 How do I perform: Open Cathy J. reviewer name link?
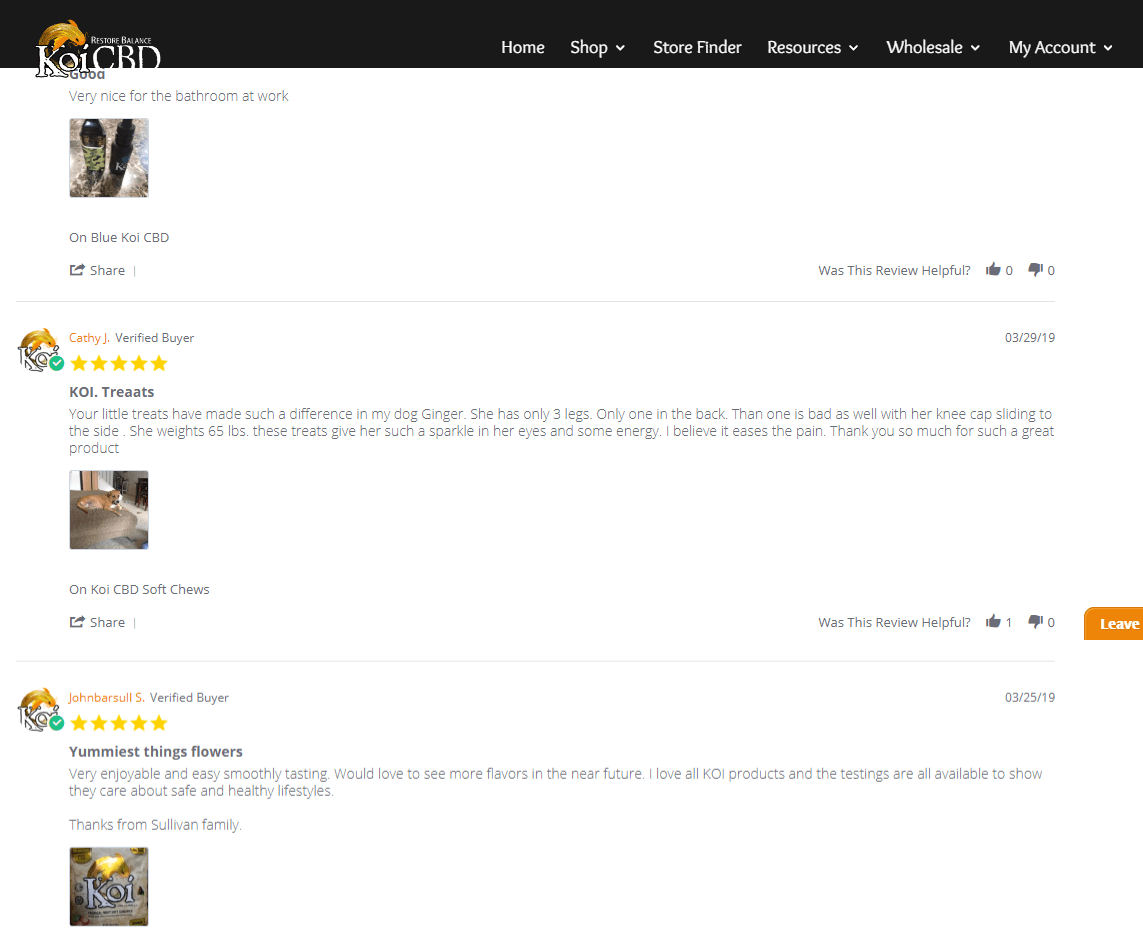point(89,337)
